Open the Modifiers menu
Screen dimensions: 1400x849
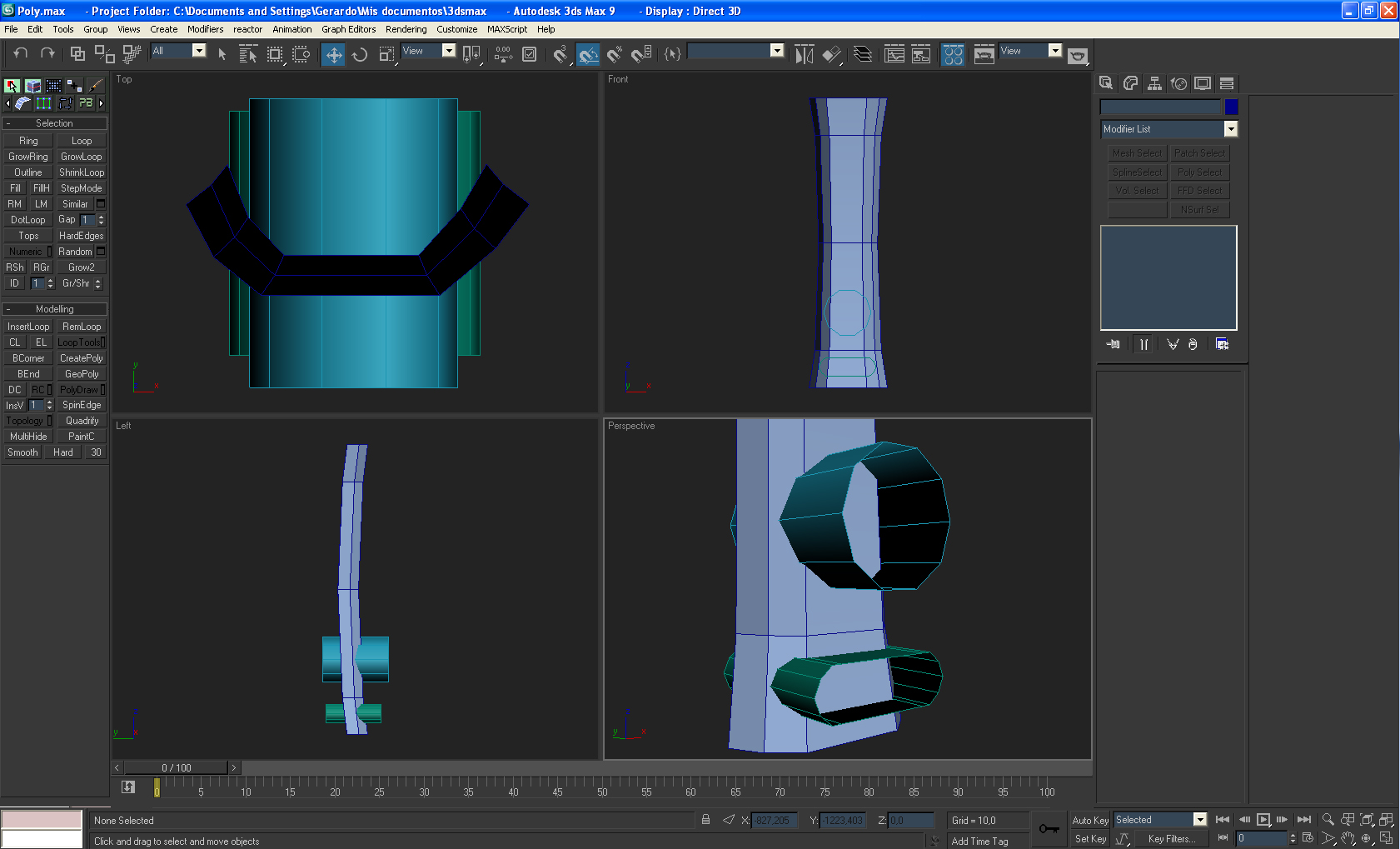[205, 29]
